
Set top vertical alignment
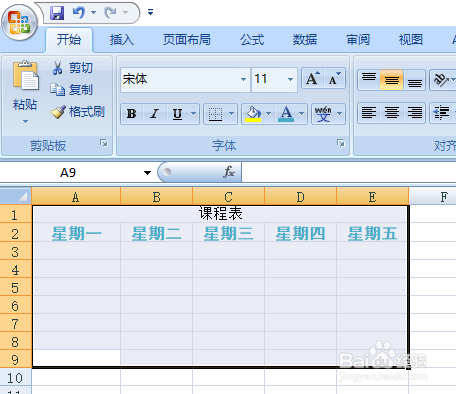pos(369,80)
